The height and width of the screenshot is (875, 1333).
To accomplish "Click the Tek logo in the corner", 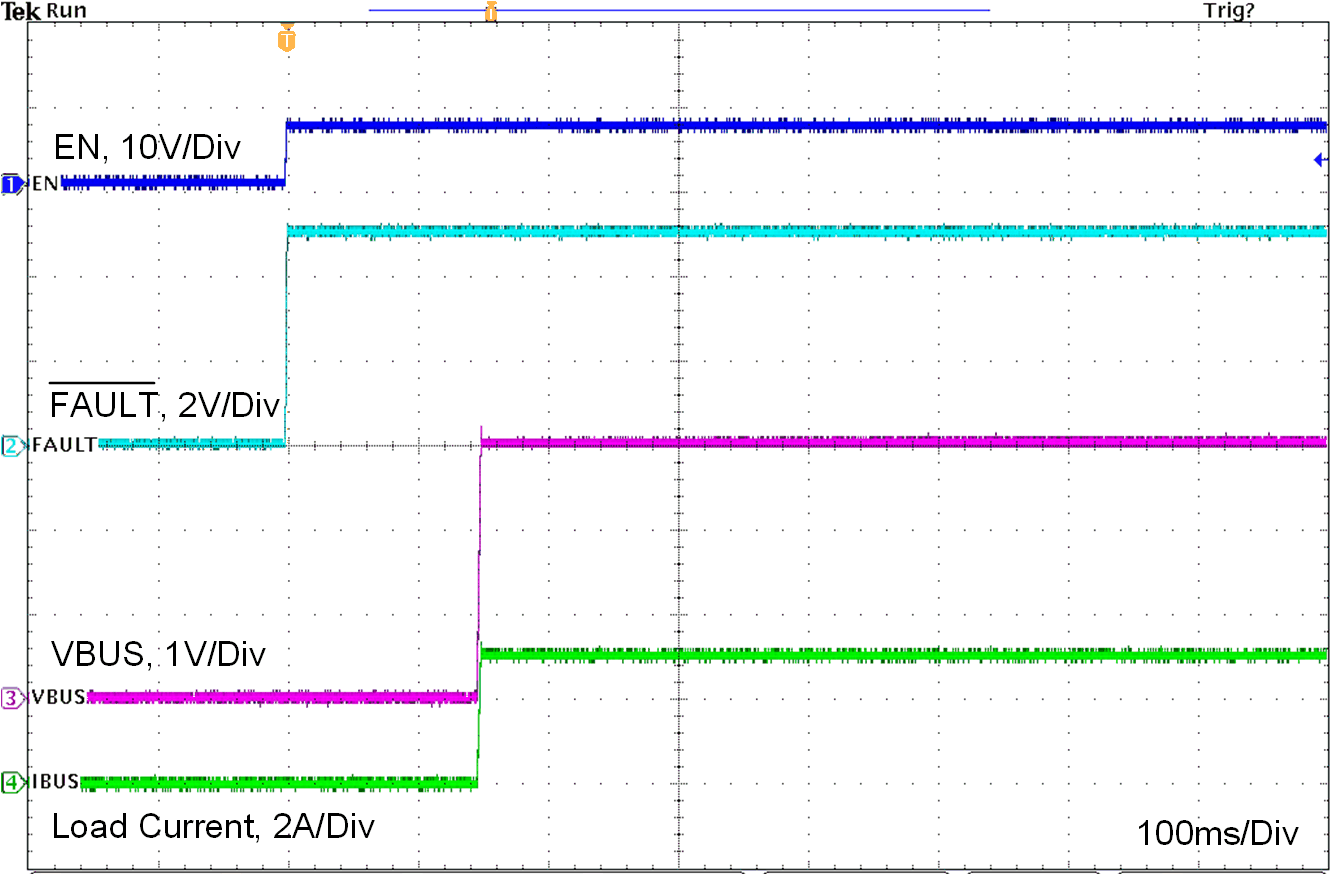I will coord(21,9).
